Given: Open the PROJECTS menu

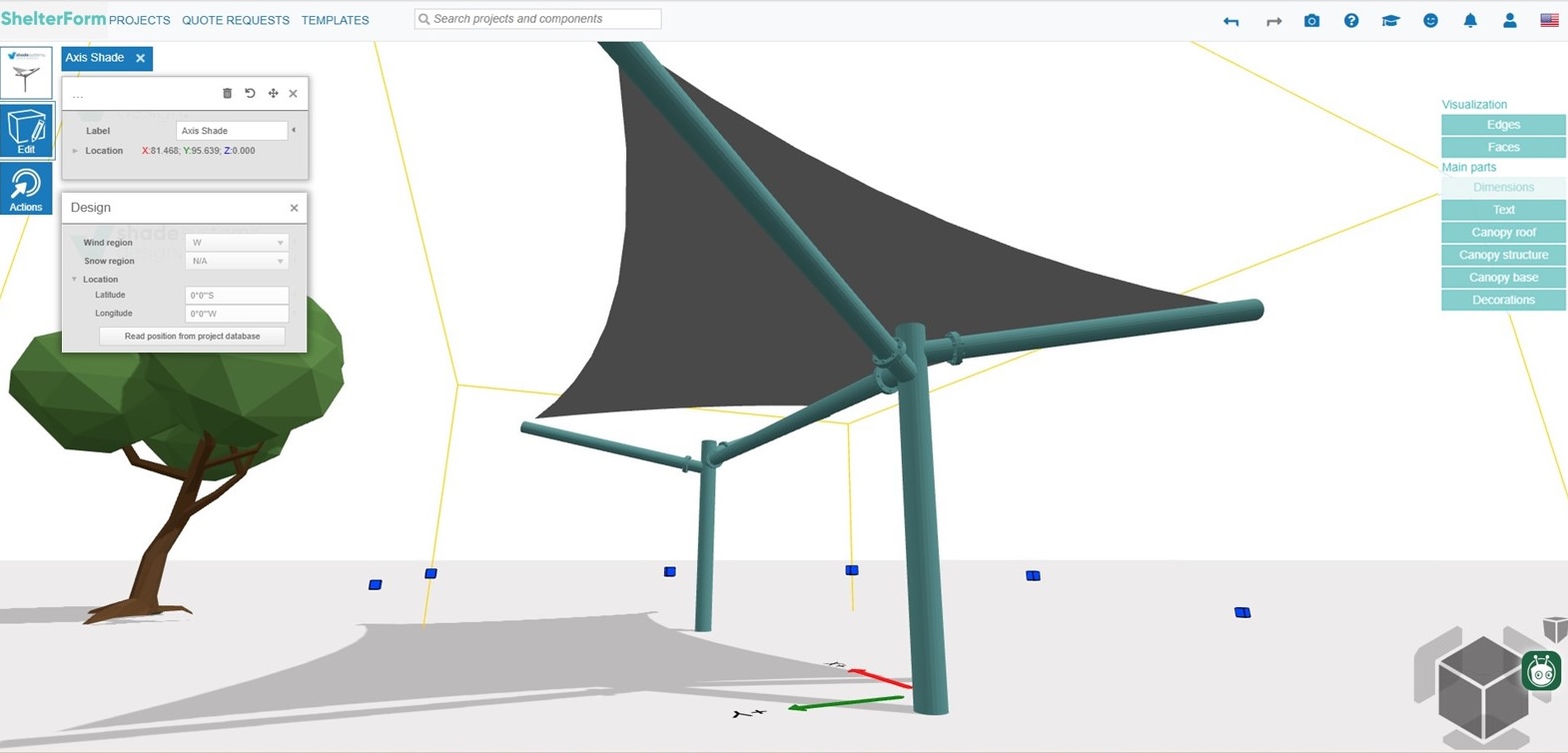Looking at the screenshot, I should (140, 20).
